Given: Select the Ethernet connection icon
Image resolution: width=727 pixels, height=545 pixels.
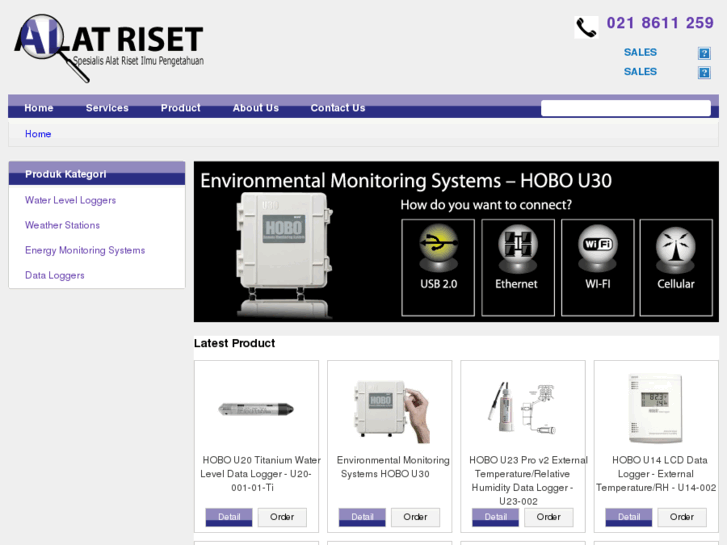Looking at the screenshot, I should 517,248.
